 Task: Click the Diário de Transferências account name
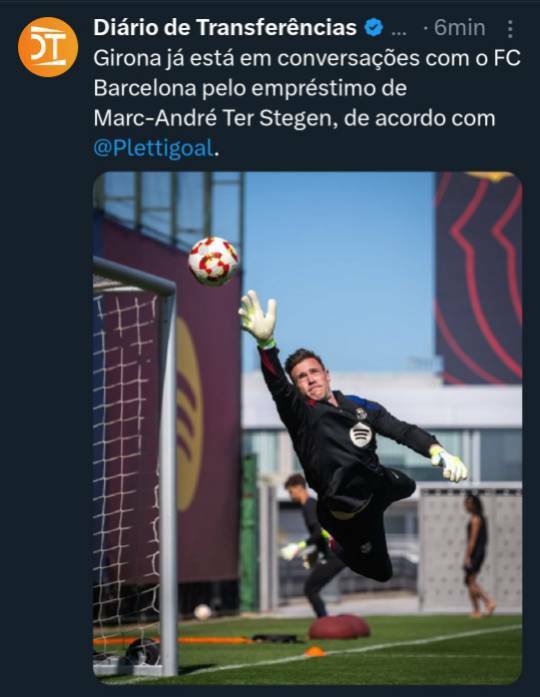(225, 28)
